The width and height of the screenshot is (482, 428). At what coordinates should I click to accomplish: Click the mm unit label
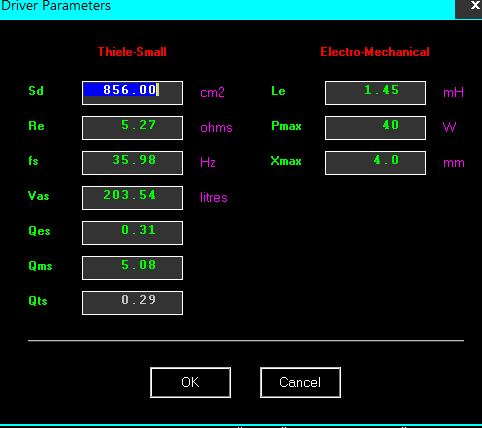pyautogui.click(x=454, y=163)
